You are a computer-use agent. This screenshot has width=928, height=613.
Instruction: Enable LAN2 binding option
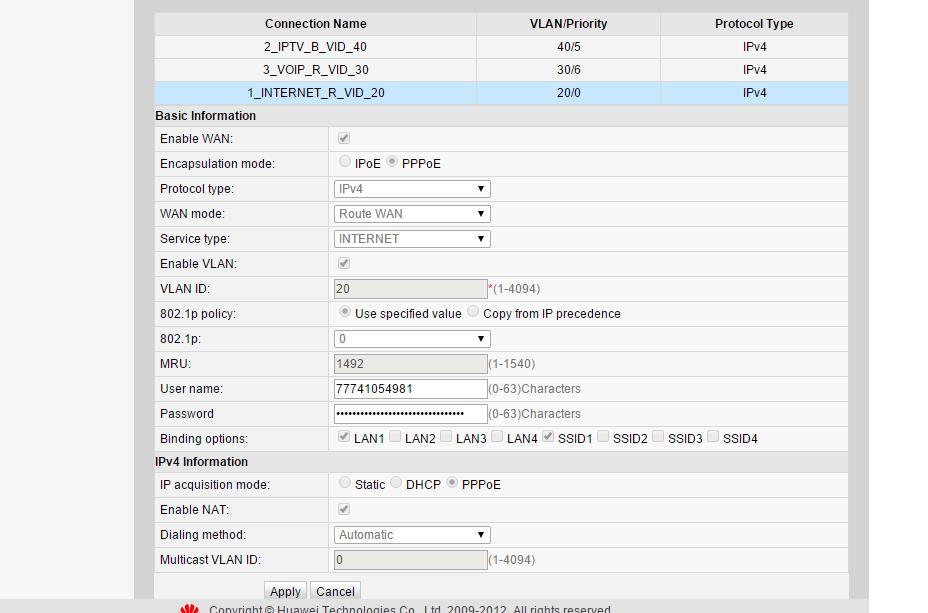point(395,437)
